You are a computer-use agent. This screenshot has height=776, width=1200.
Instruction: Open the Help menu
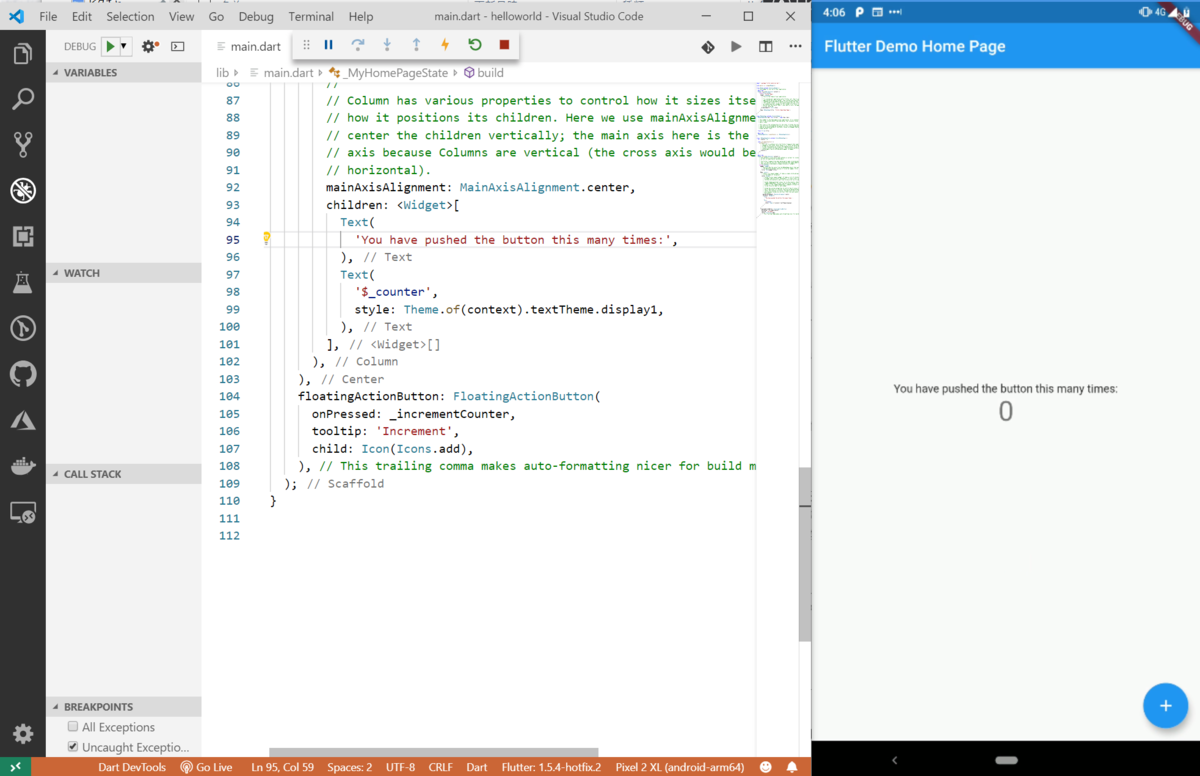(361, 16)
